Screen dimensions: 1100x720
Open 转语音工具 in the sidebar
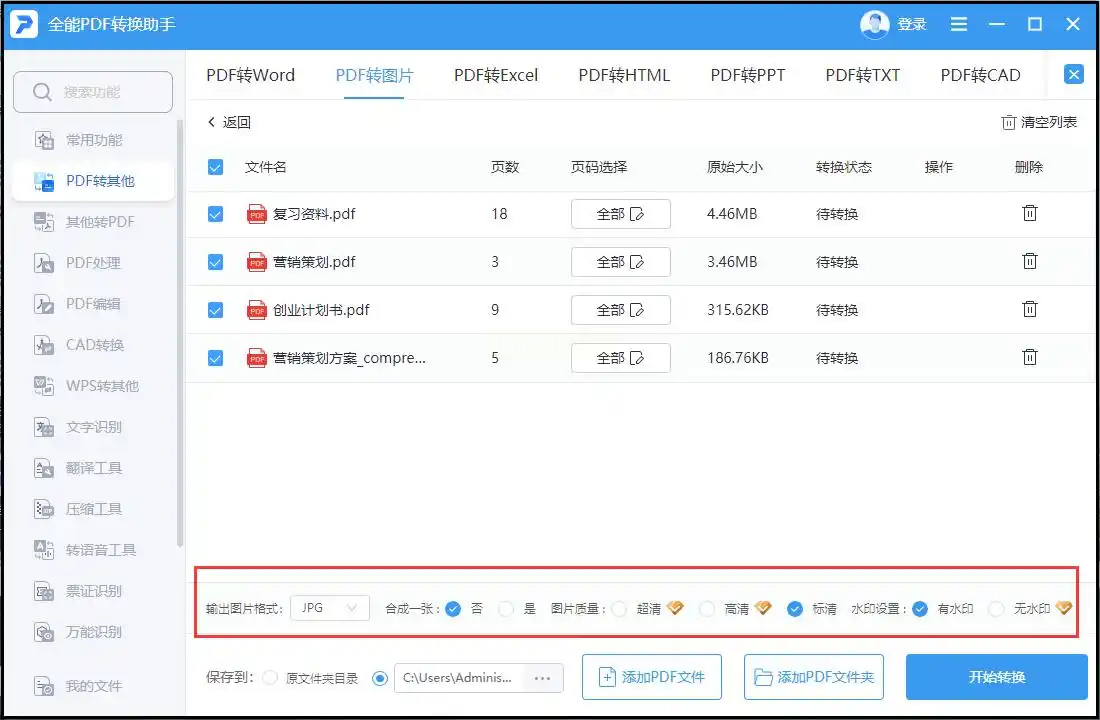point(93,550)
